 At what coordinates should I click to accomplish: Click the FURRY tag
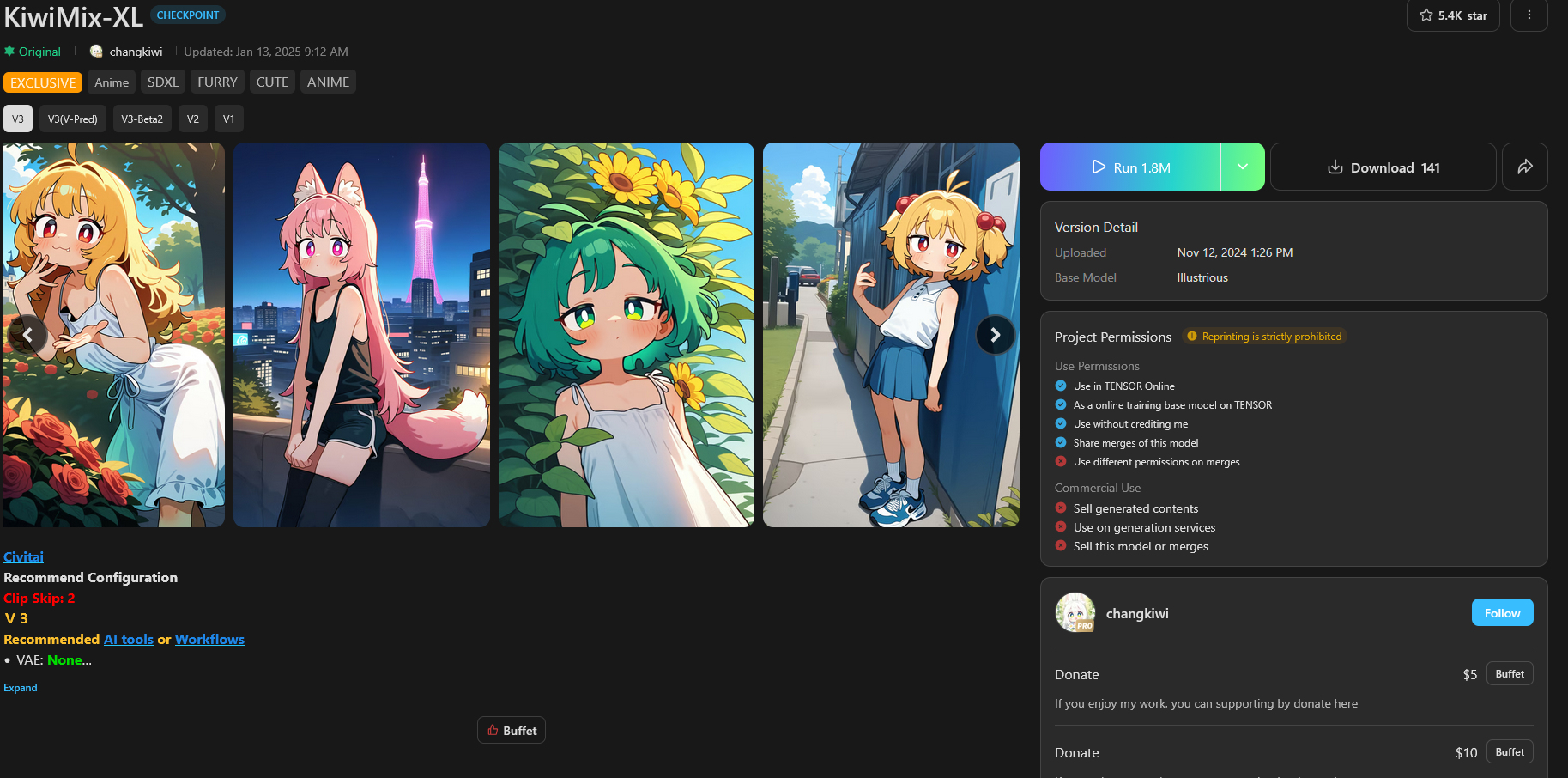(217, 82)
